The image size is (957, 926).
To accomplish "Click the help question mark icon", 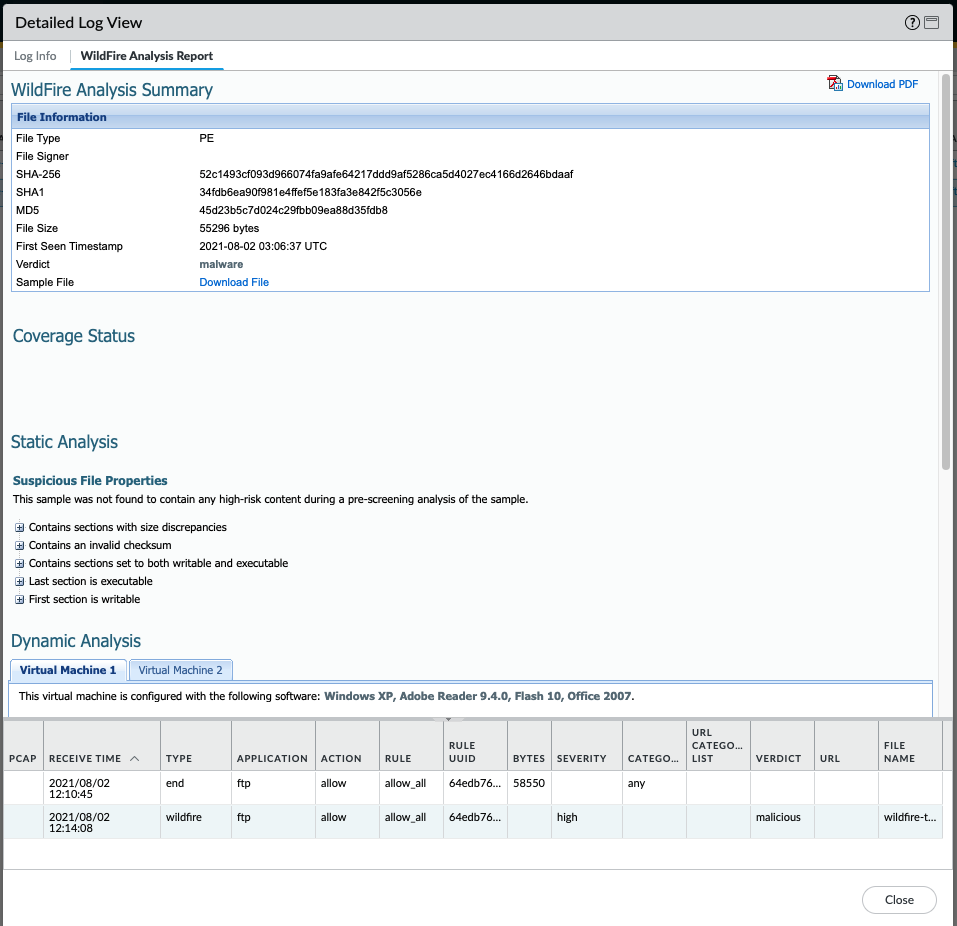I will click(x=912, y=23).
